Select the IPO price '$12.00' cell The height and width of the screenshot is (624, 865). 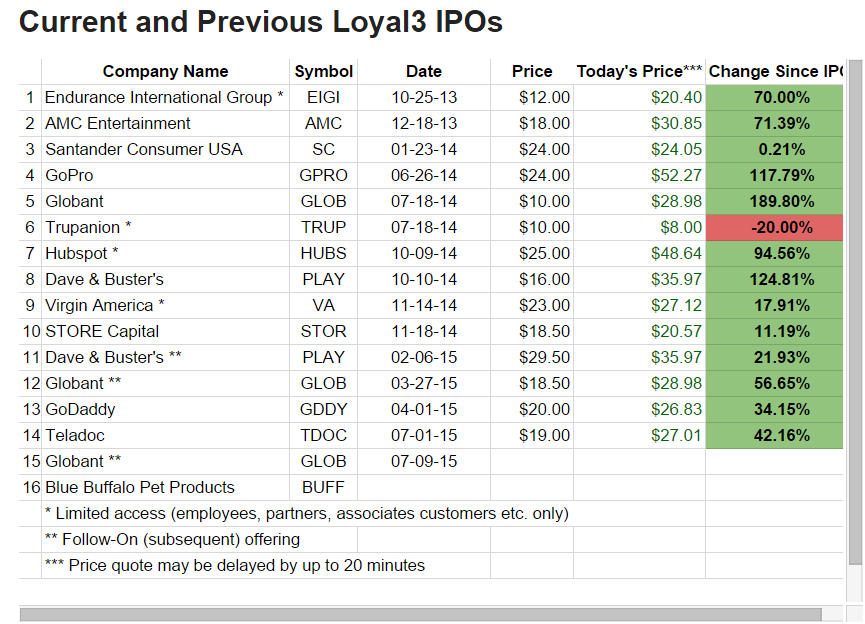(x=532, y=98)
